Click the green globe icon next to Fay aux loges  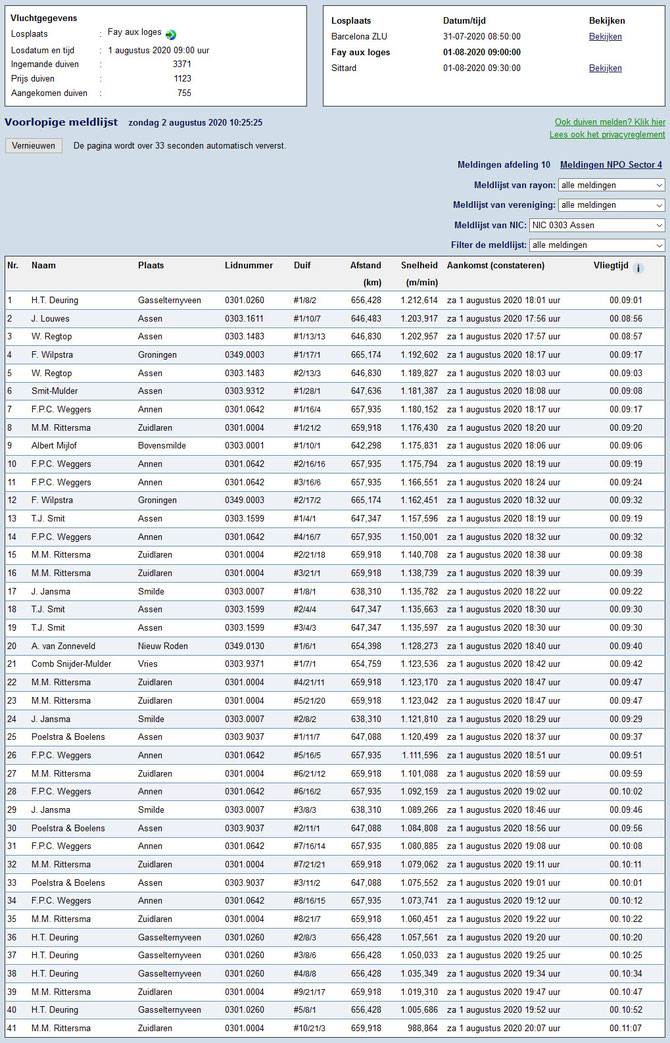(x=171, y=35)
